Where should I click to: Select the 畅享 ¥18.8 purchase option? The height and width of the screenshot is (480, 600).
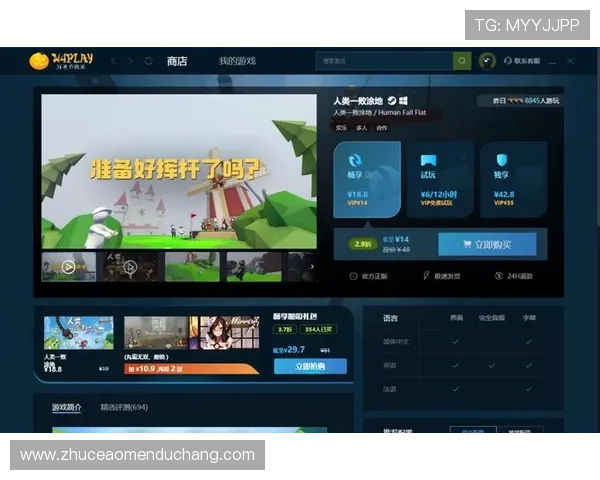[367, 180]
